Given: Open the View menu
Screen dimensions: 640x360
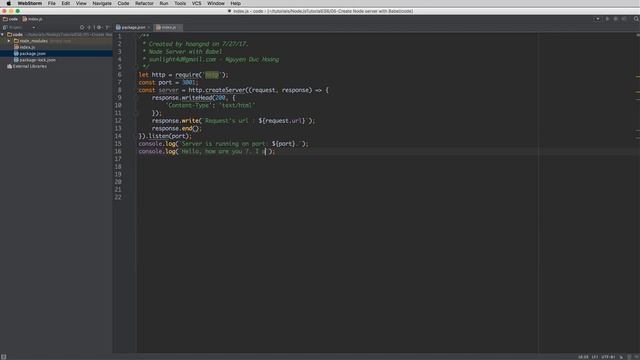Looking at the screenshot, I should pos(81,3).
